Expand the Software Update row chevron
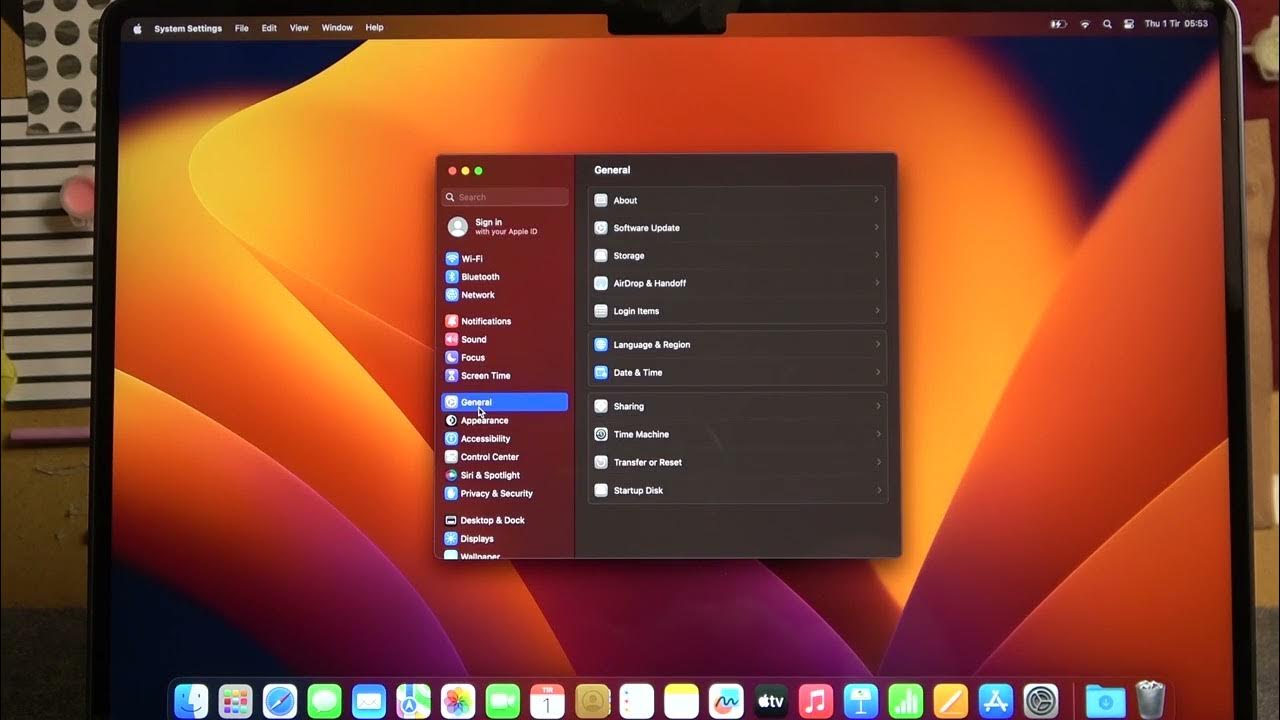 tap(877, 228)
